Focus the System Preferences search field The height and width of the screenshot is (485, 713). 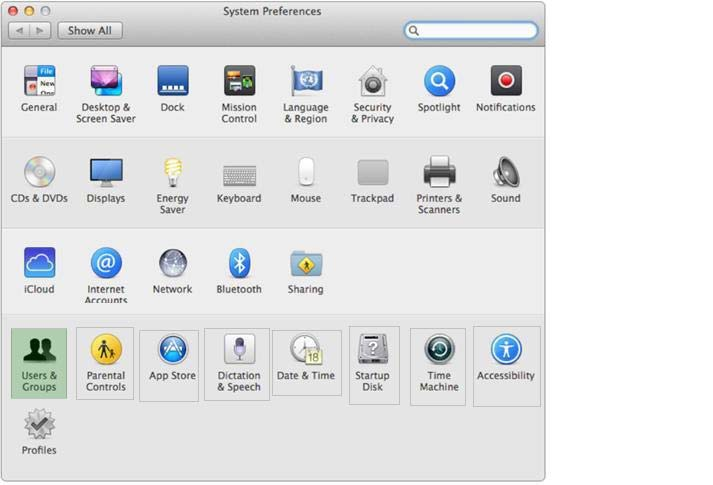point(471,30)
